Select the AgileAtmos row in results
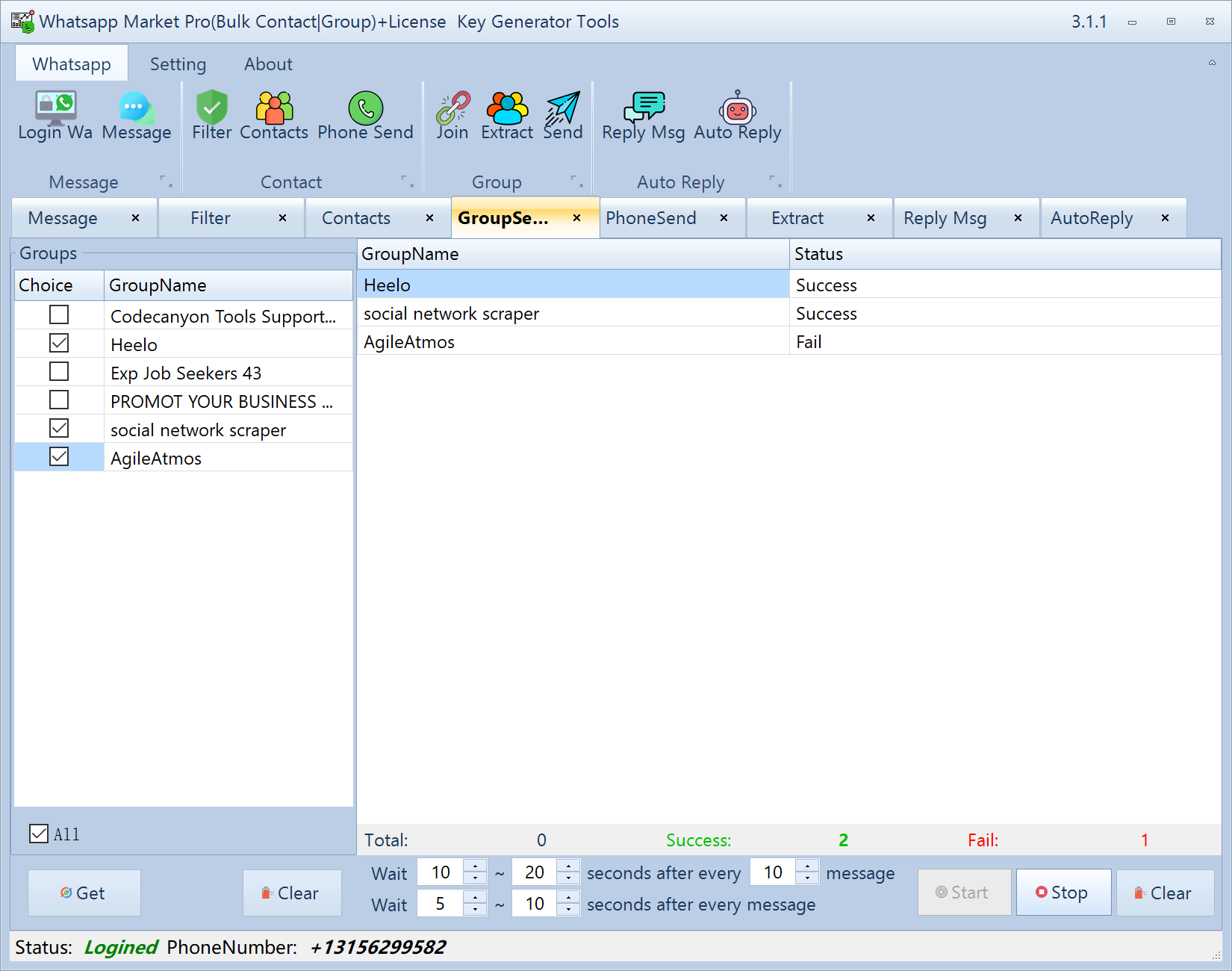 [409, 342]
